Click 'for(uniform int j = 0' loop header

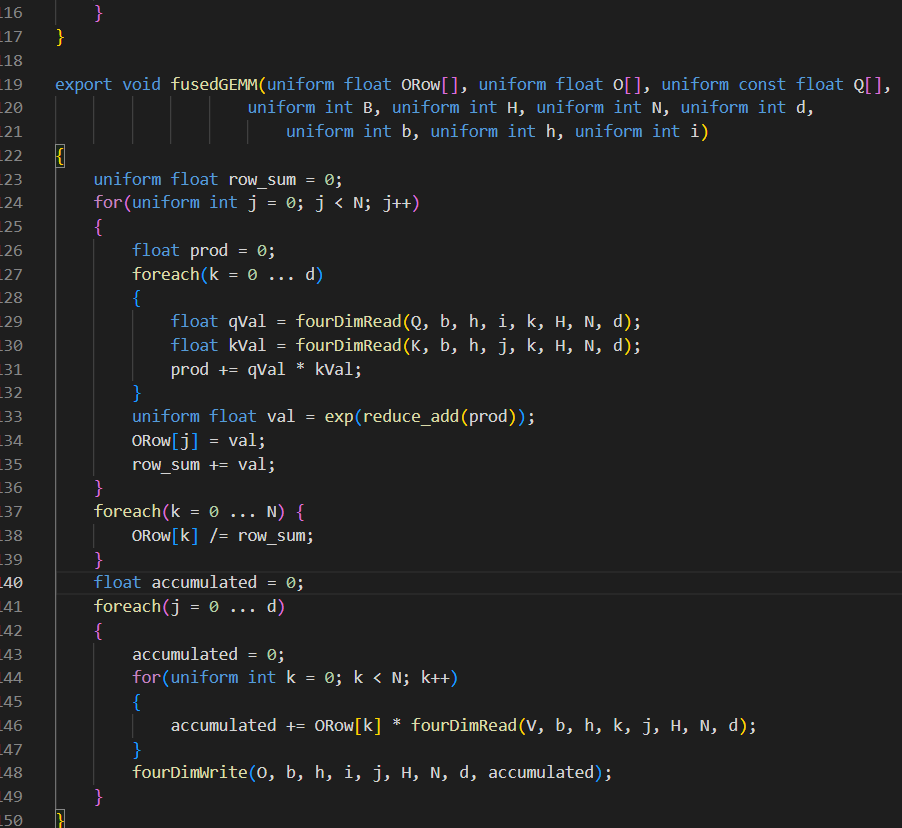point(257,203)
